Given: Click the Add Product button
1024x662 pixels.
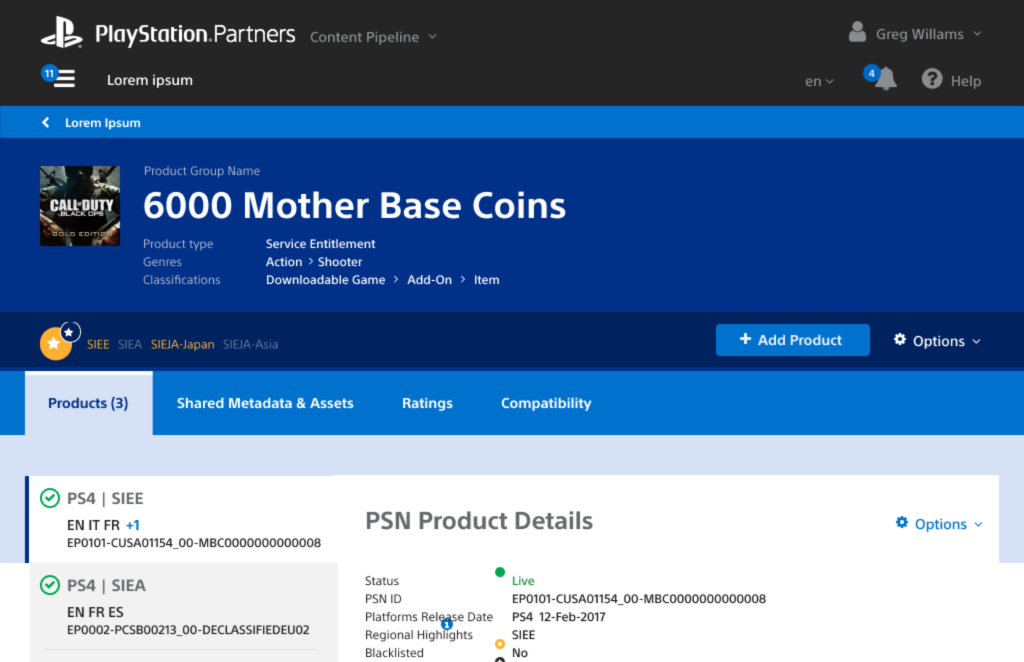Looking at the screenshot, I should point(792,340).
